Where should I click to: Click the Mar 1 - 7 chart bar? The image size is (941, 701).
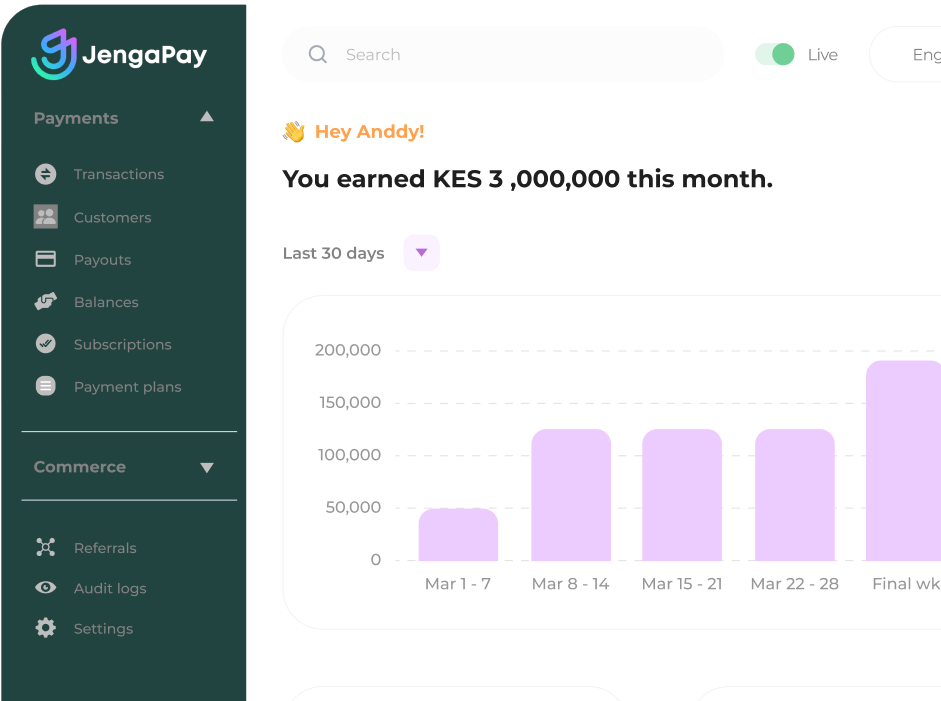pos(458,535)
